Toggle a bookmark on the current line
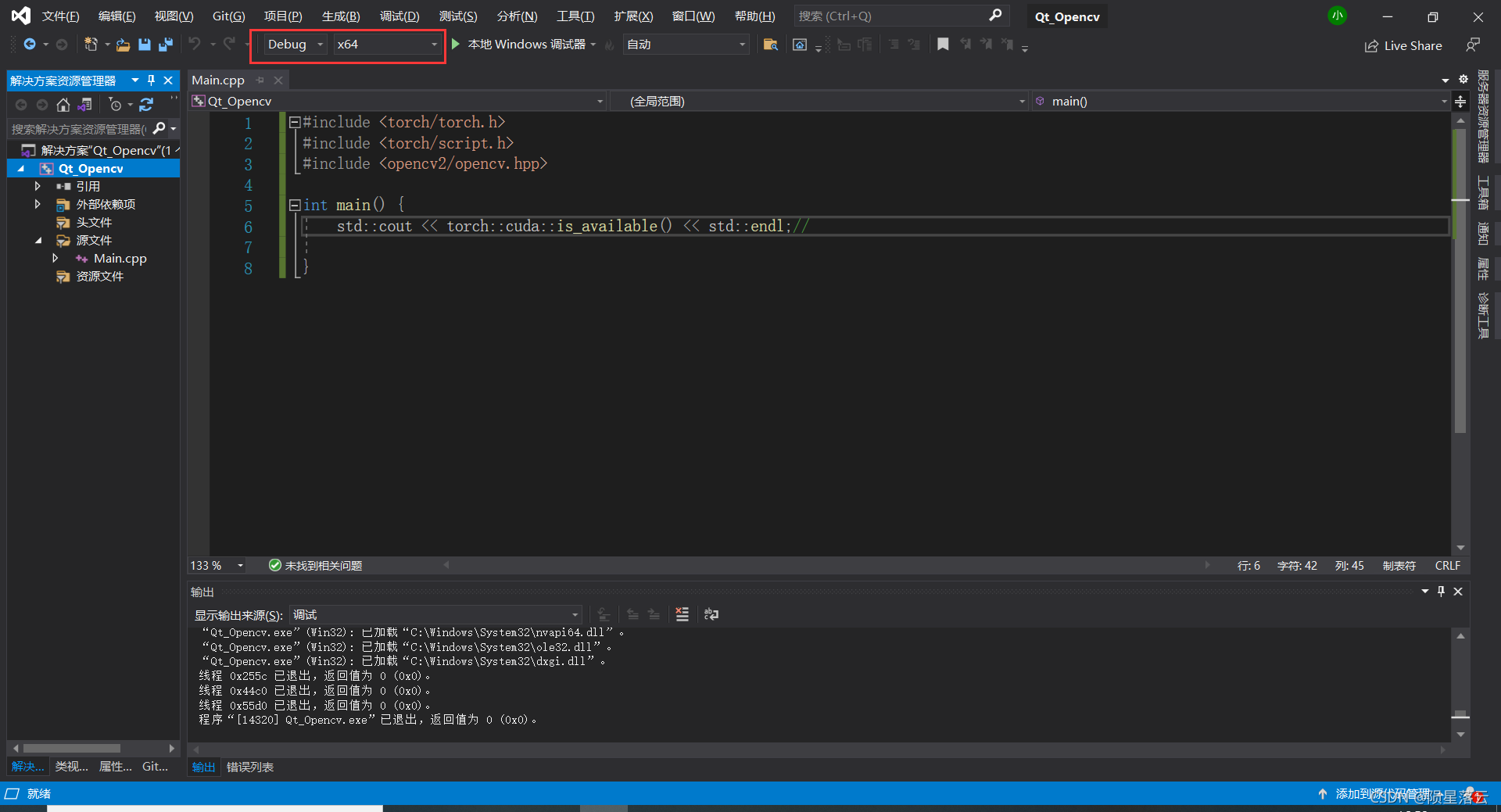 click(x=943, y=45)
